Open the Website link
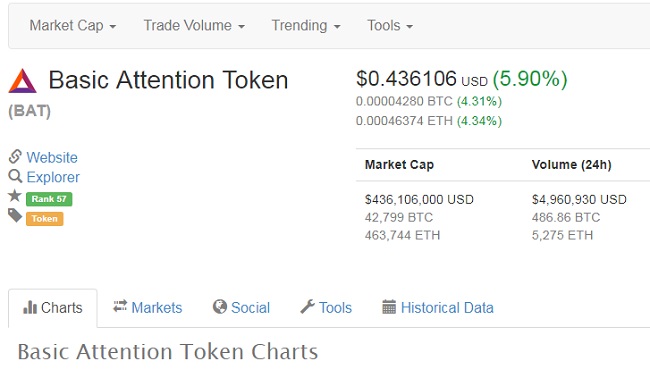 coord(52,158)
